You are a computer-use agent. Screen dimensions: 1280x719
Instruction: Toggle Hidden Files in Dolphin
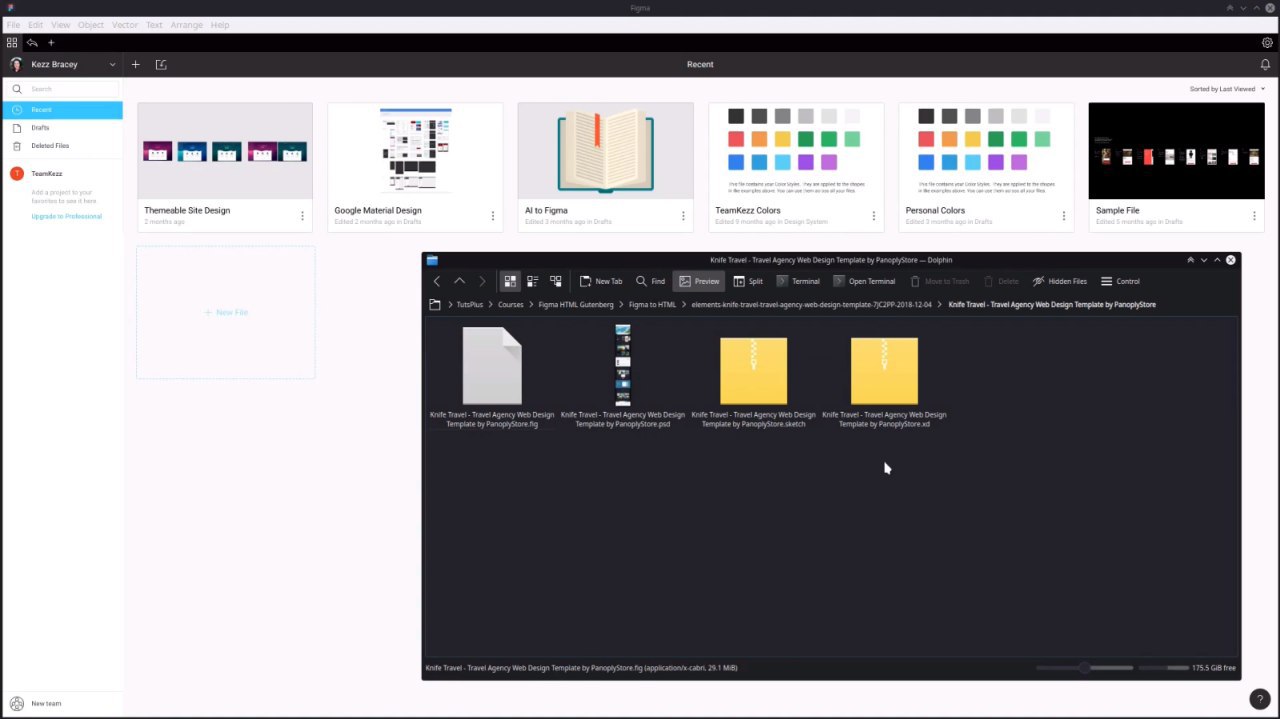pos(1060,281)
